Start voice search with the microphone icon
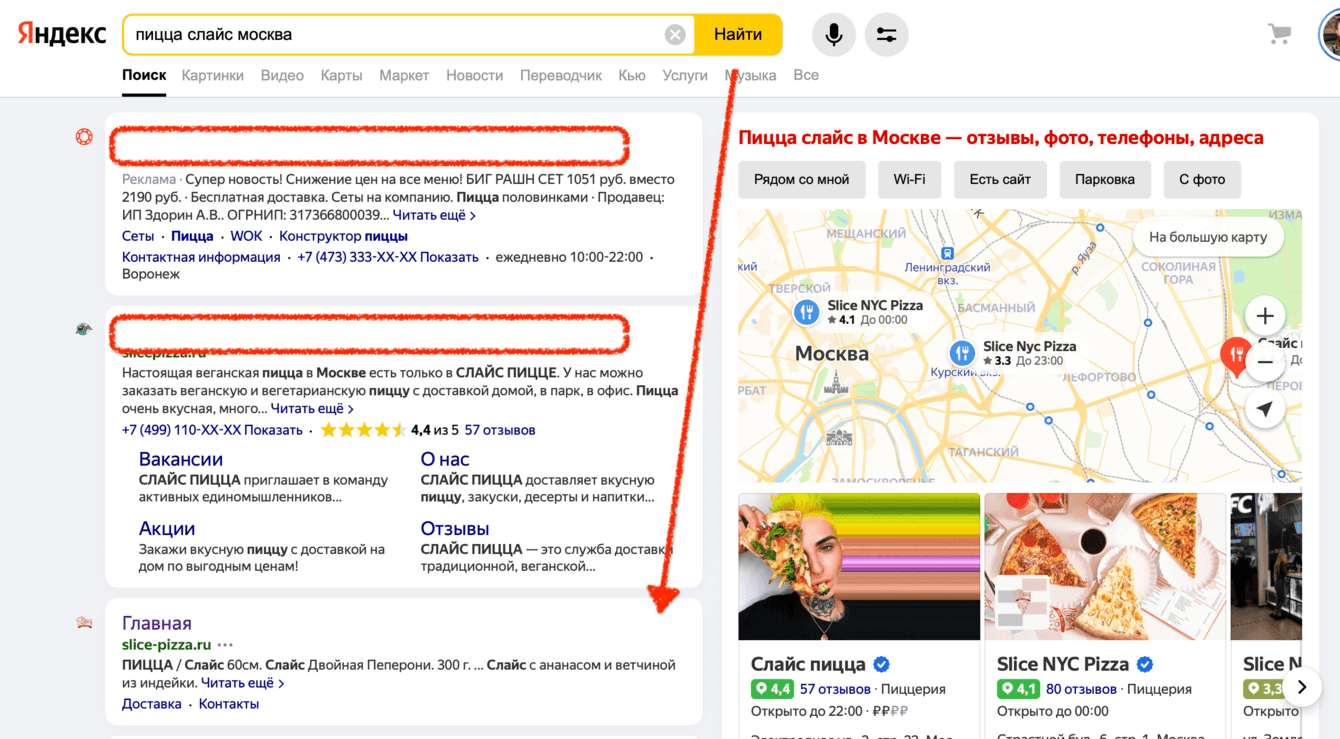The width and height of the screenshot is (1340, 739). [x=833, y=35]
